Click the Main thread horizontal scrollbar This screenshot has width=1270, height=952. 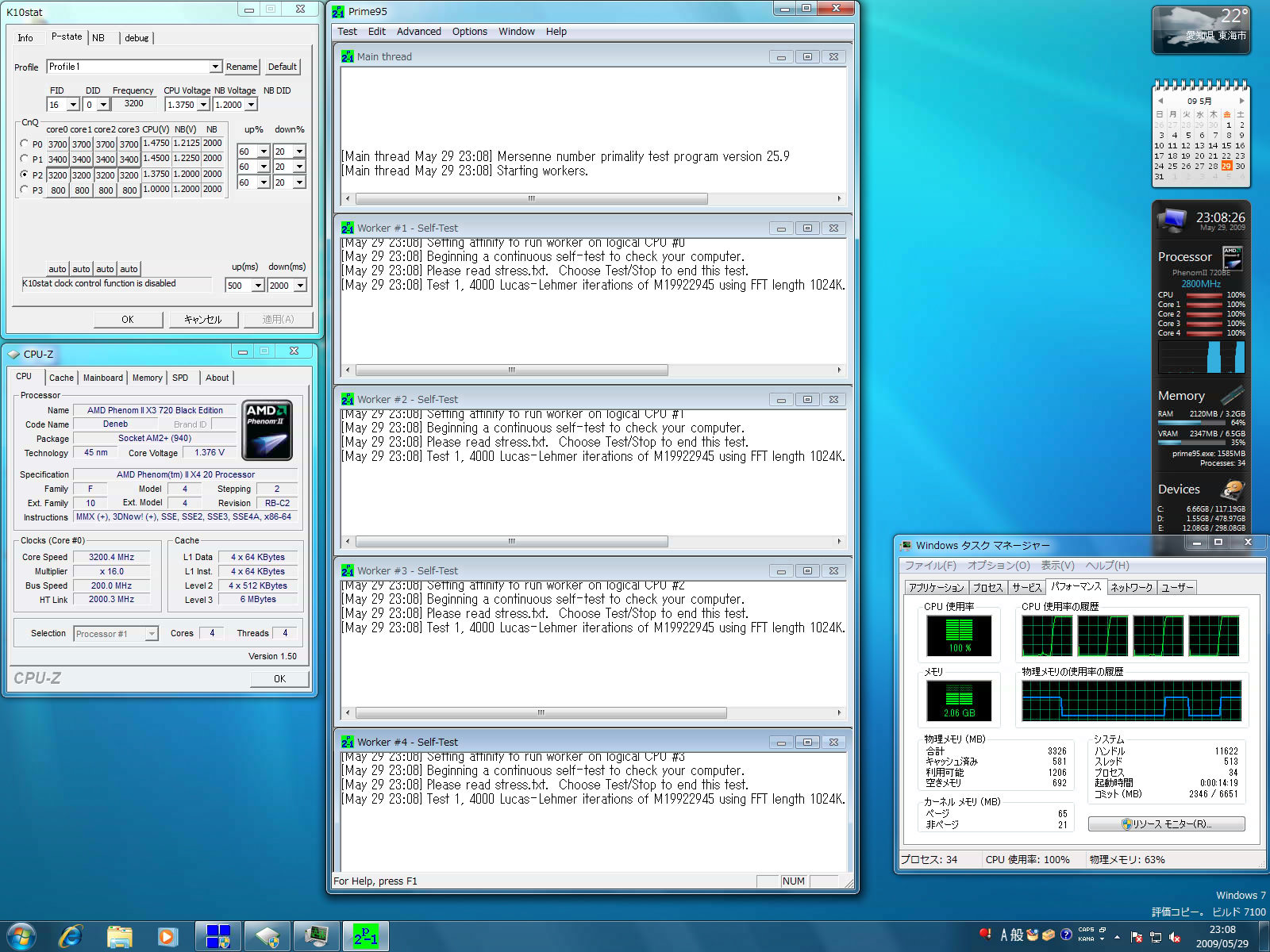[592, 199]
